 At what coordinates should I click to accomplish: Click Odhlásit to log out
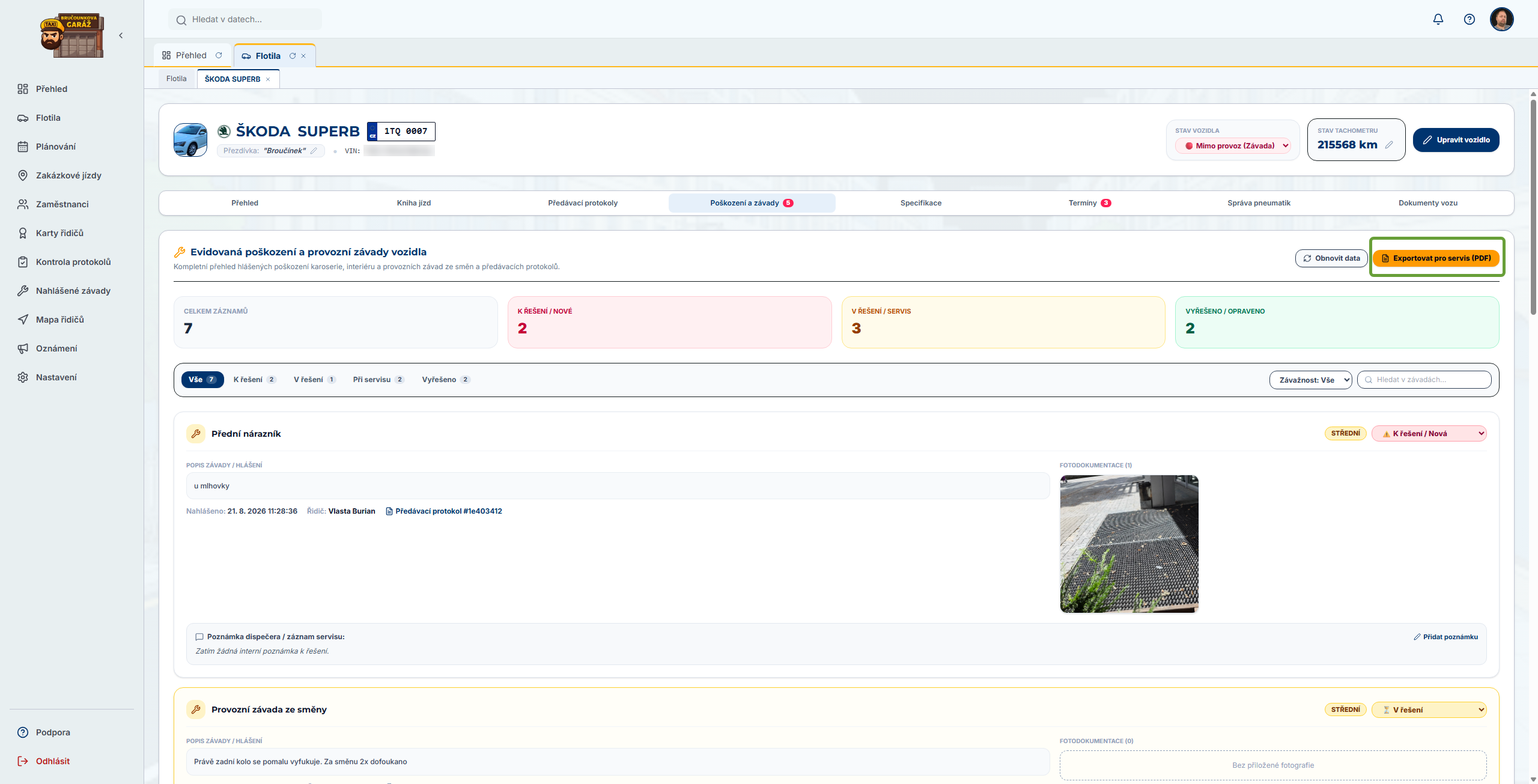53,761
